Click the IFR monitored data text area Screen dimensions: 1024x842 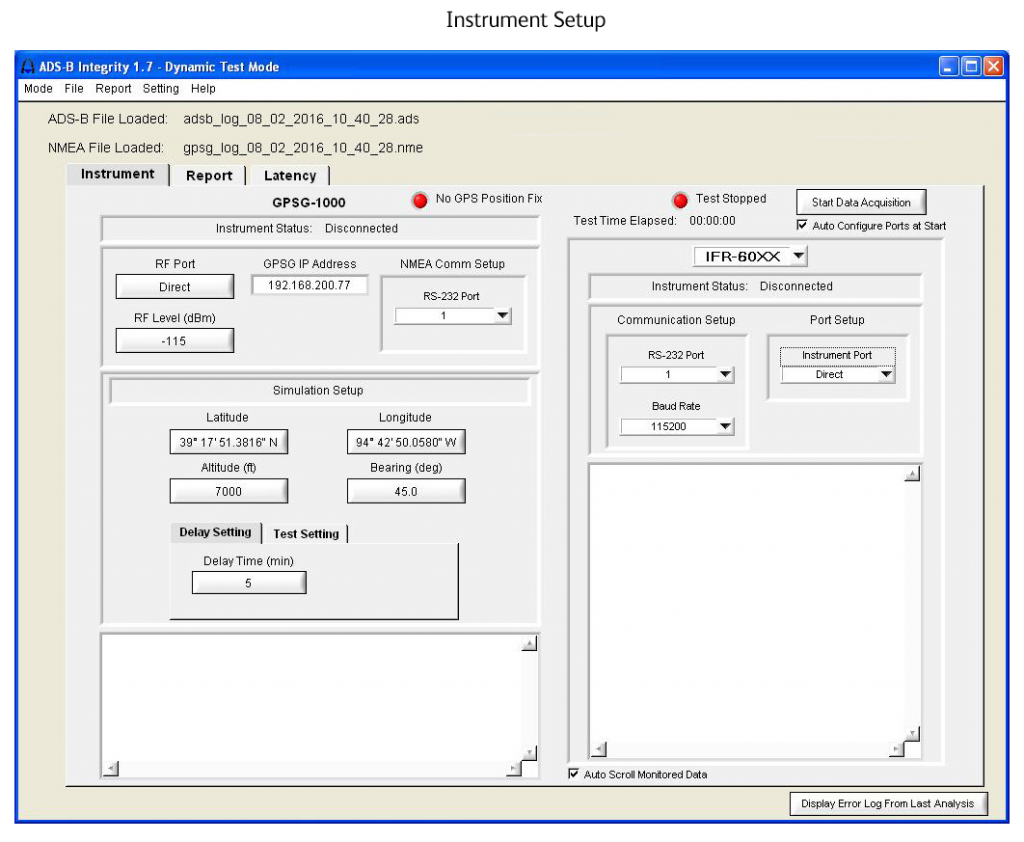pyautogui.click(x=747, y=604)
